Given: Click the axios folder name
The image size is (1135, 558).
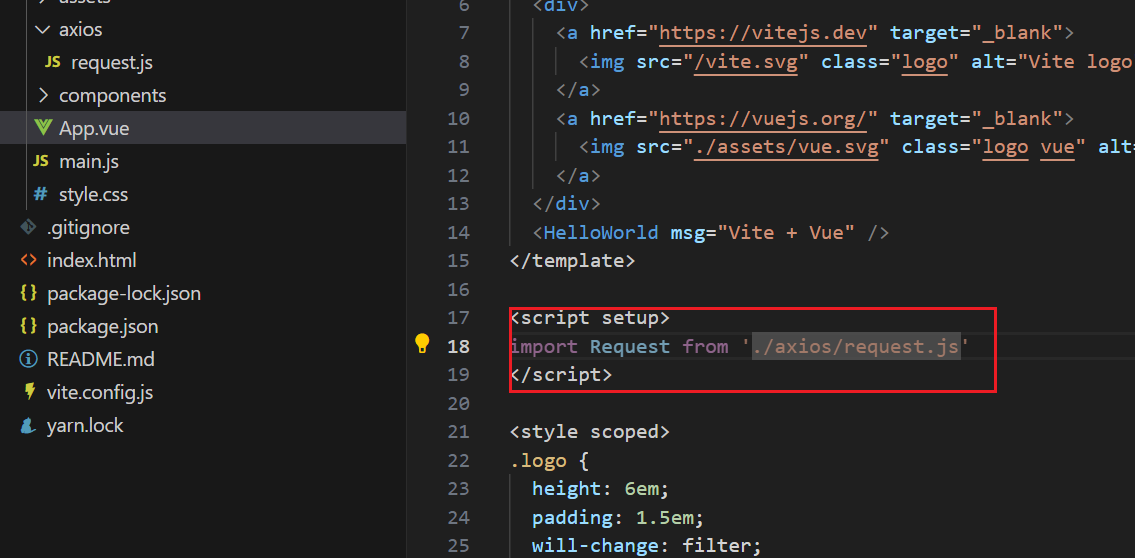Looking at the screenshot, I should [x=80, y=30].
